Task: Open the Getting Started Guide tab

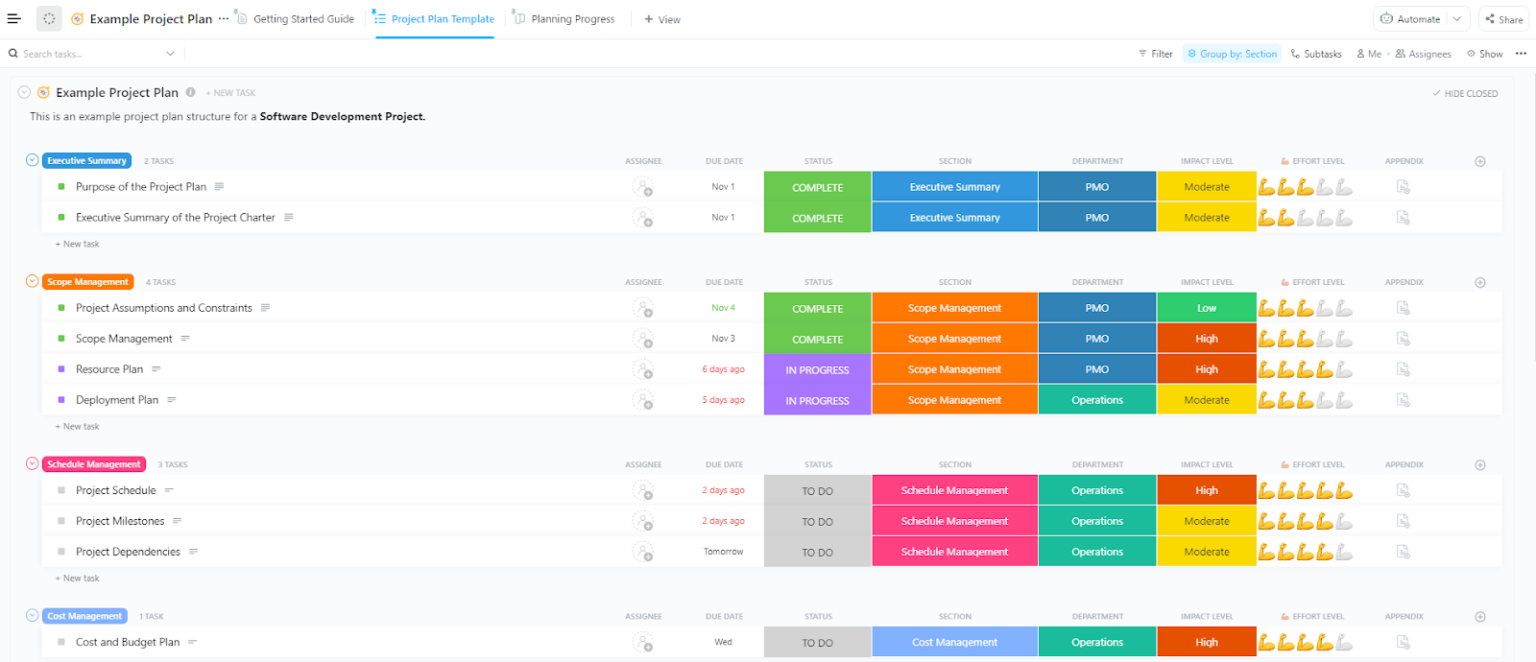Action: click(x=295, y=17)
